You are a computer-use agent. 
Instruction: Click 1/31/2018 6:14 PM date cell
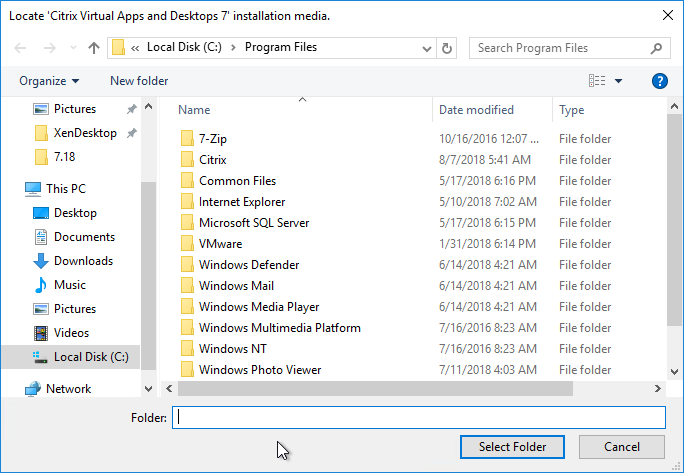click(x=487, y=243)
